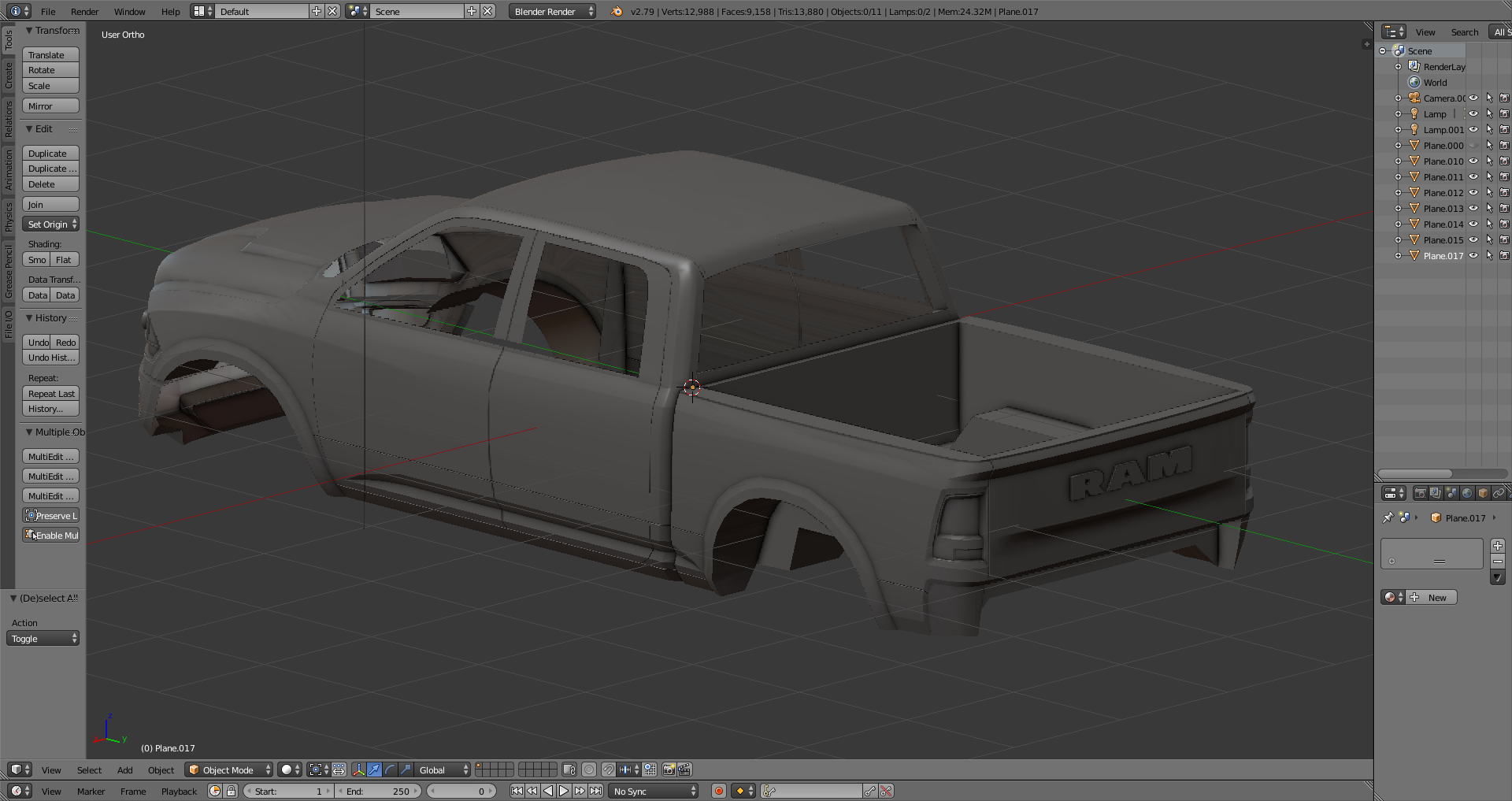The image size is (1512, 801).
Task: Add a material slot with plus icon
Action: click(1498, 546)
